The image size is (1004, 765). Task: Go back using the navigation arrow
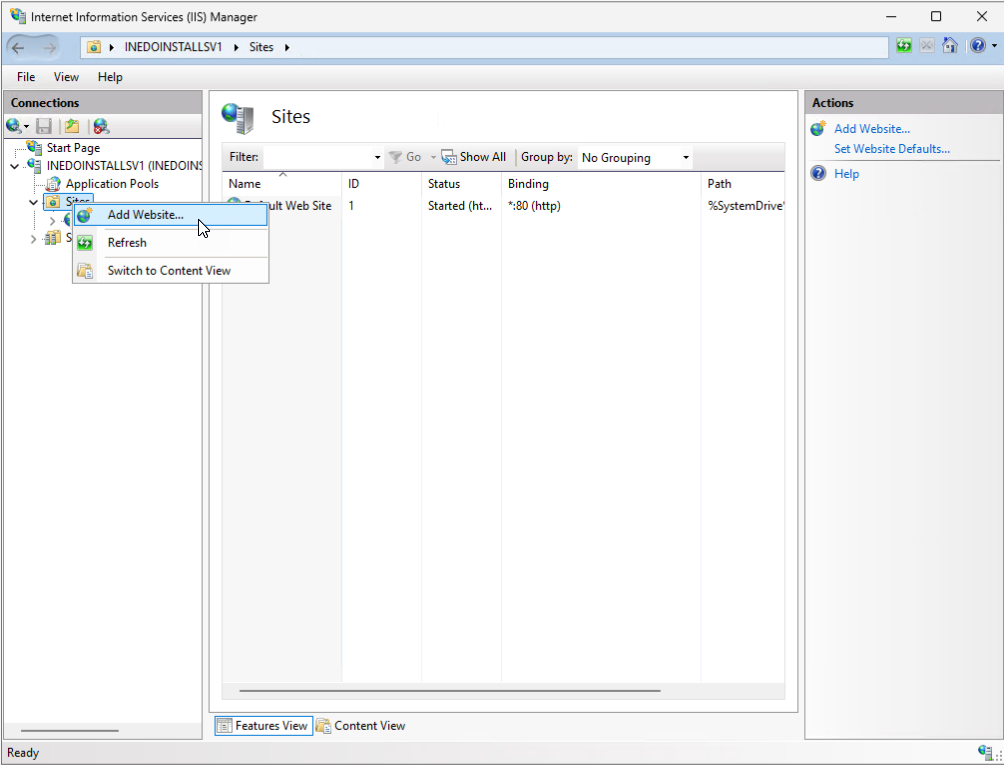click(x=18, y=47)
